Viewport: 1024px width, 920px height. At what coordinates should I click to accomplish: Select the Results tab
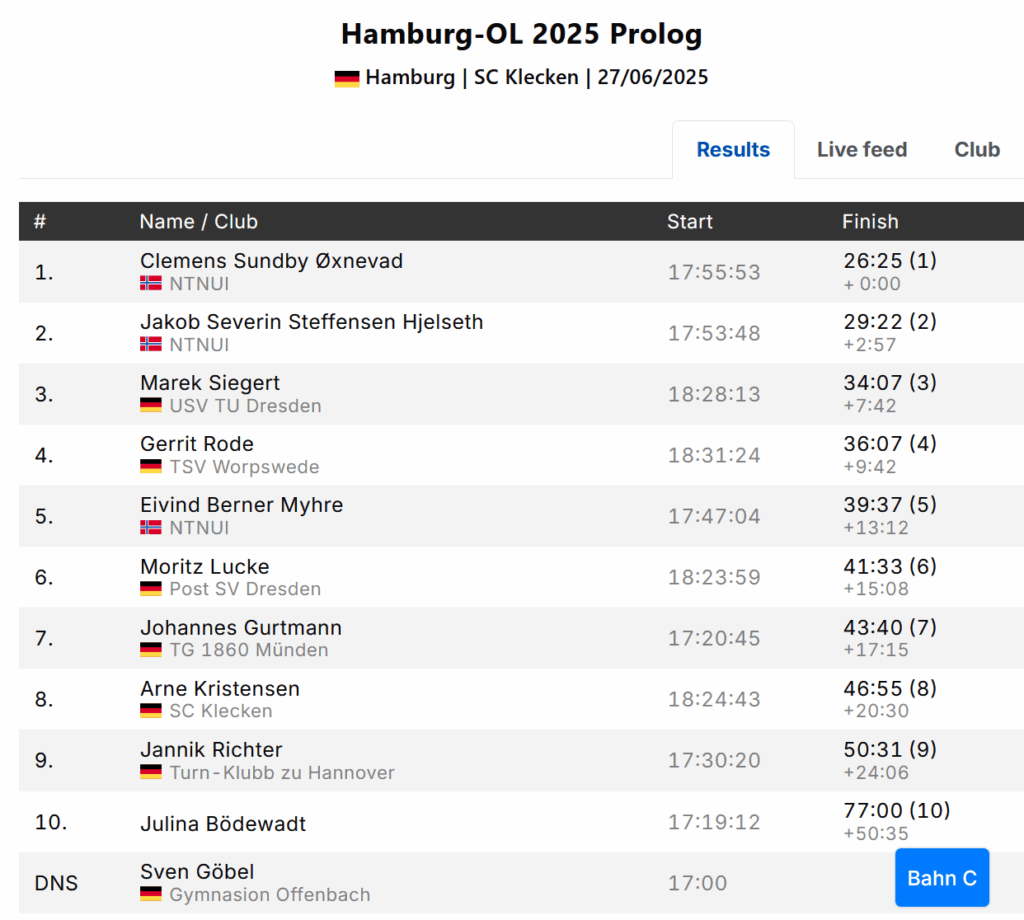(733, 150)
